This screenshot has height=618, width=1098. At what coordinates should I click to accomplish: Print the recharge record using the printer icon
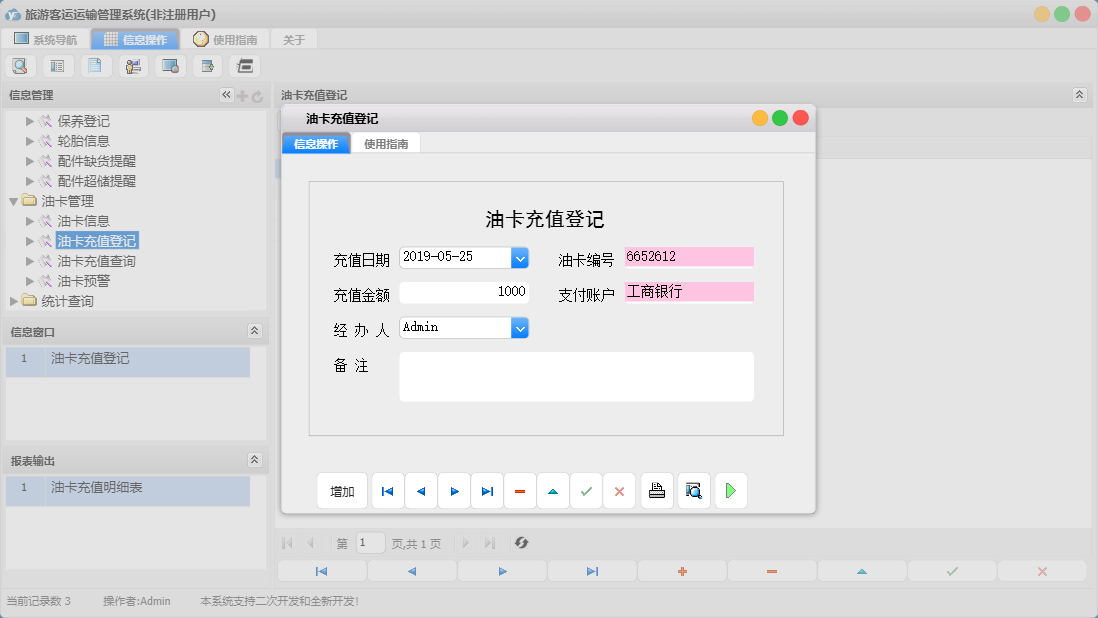point(657,490)
